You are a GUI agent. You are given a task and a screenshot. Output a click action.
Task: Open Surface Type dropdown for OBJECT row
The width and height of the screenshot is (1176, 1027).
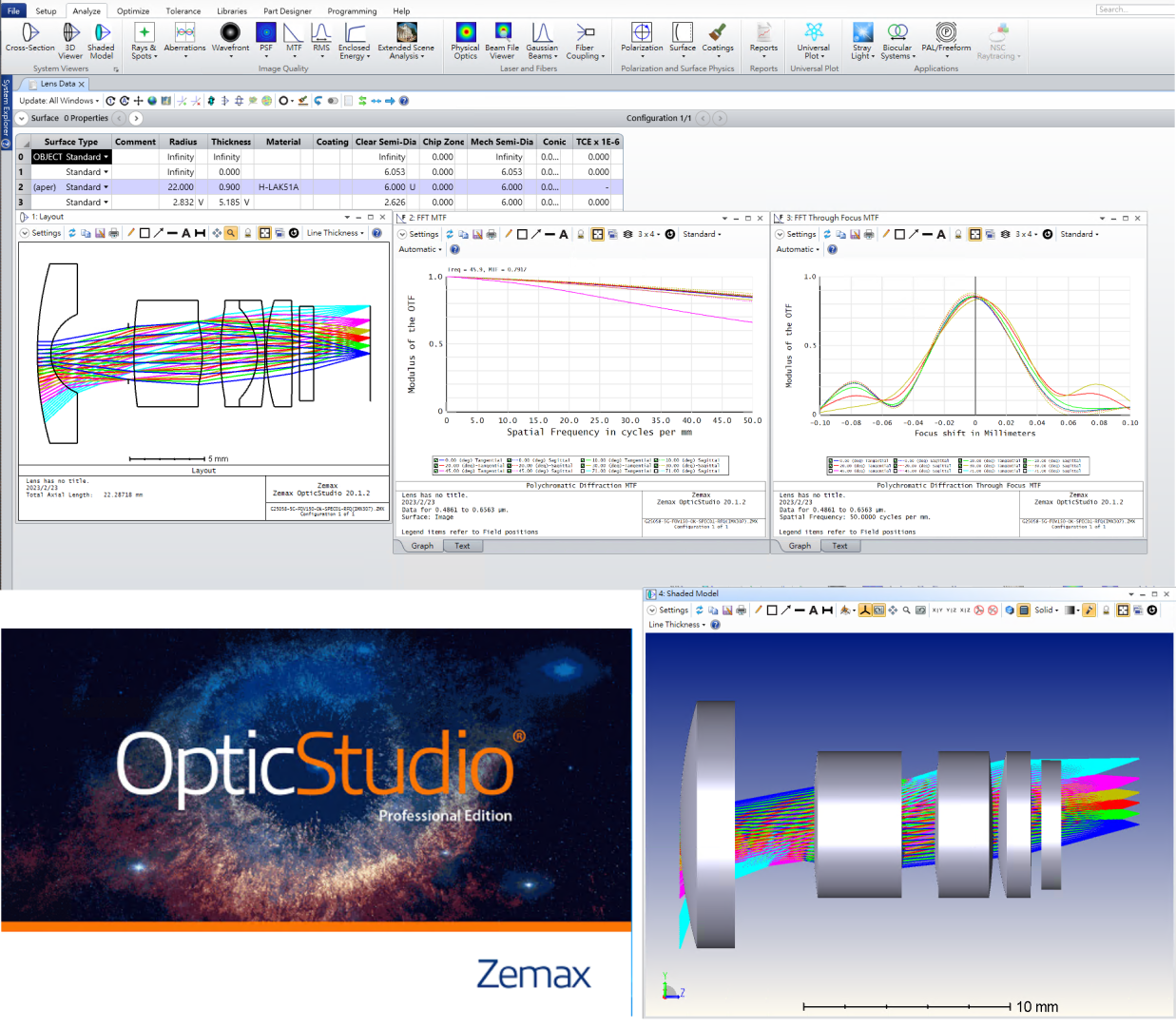point(106,157)
